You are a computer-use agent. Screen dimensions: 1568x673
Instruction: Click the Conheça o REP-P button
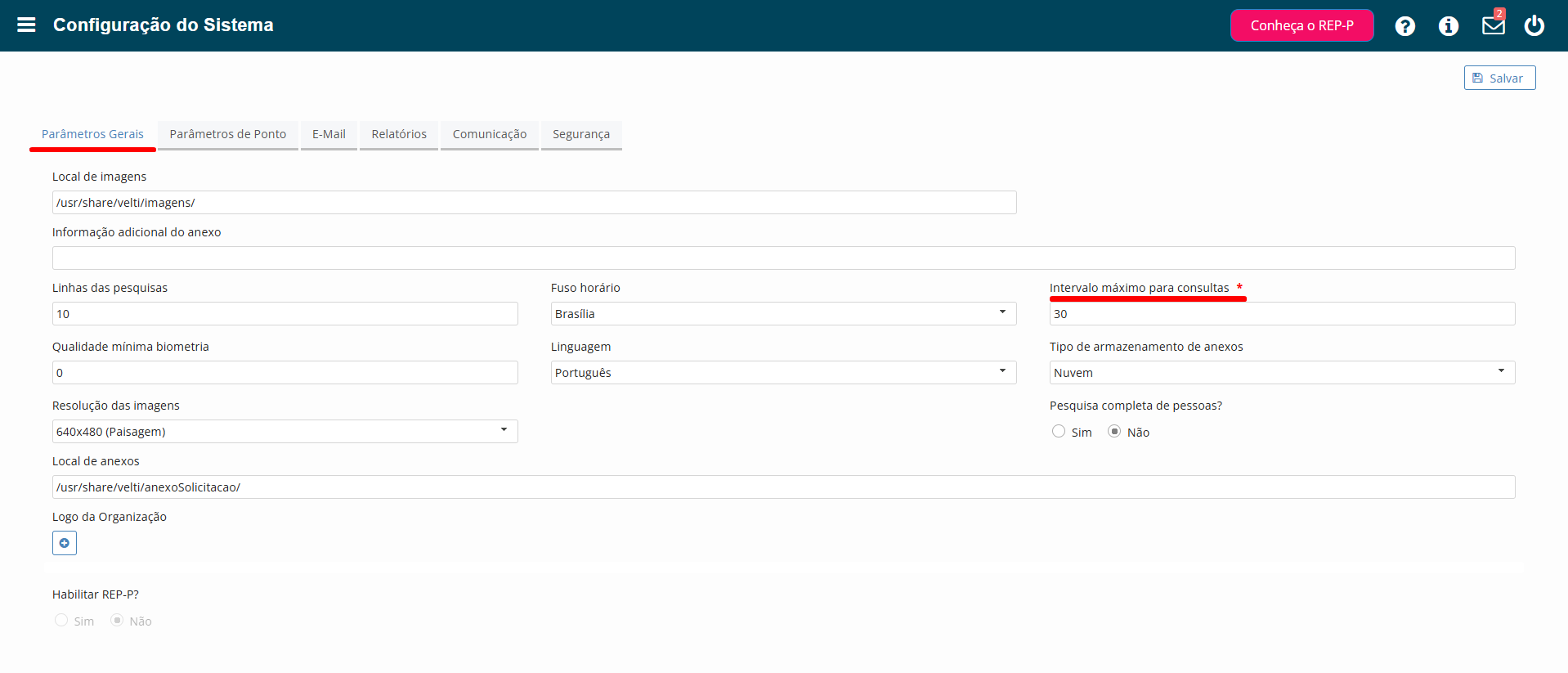pos(1301,25)
